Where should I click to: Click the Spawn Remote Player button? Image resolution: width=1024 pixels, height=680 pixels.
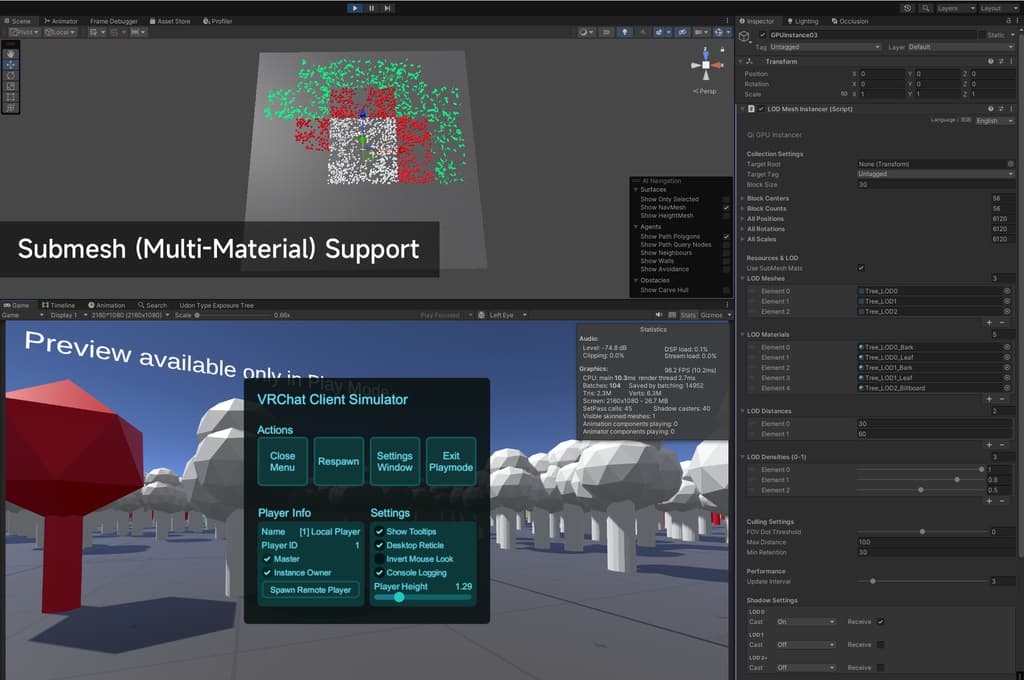point(311,590)
